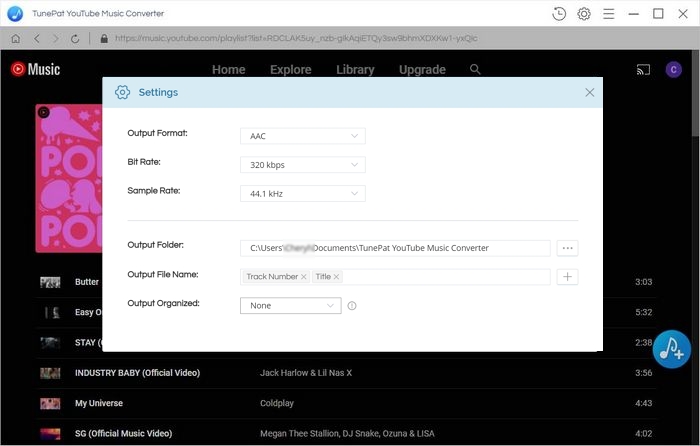Select My Universe song title
This screenshot has height=446, width=700.
point(99,403)
